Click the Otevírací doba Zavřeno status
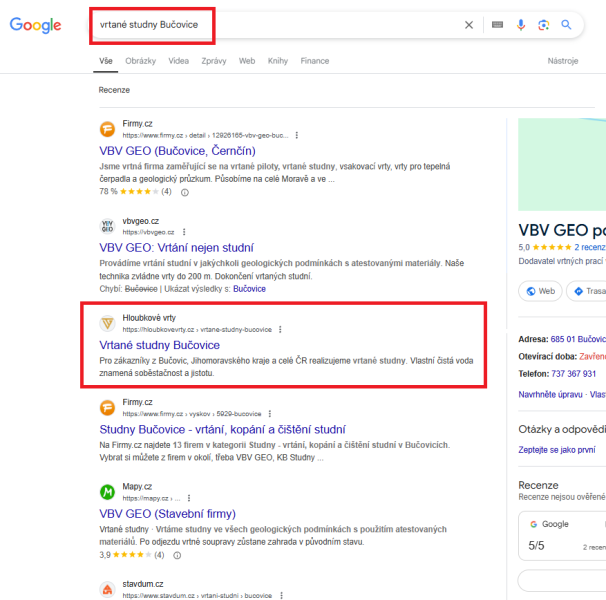Image resolution: width=606 pixels, height=600 pixels. pos(592,356)
